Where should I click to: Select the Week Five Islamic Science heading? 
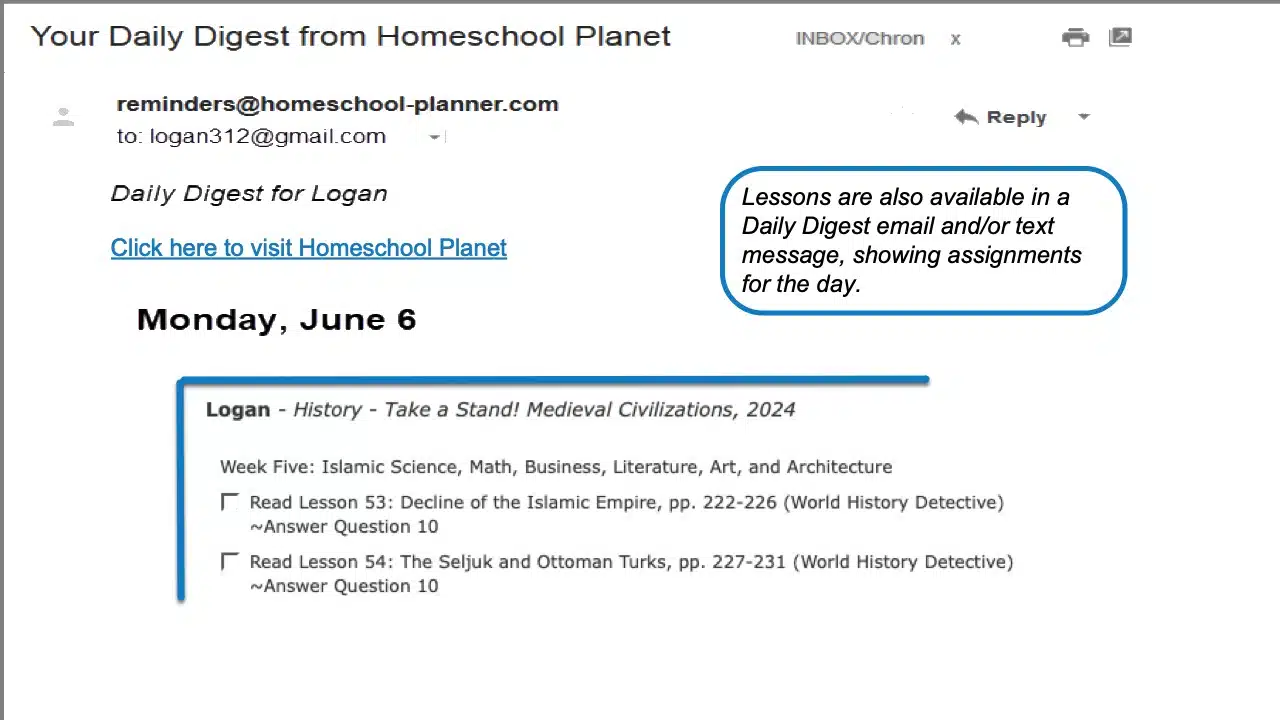pyautogui.click(x=555, y=467)
